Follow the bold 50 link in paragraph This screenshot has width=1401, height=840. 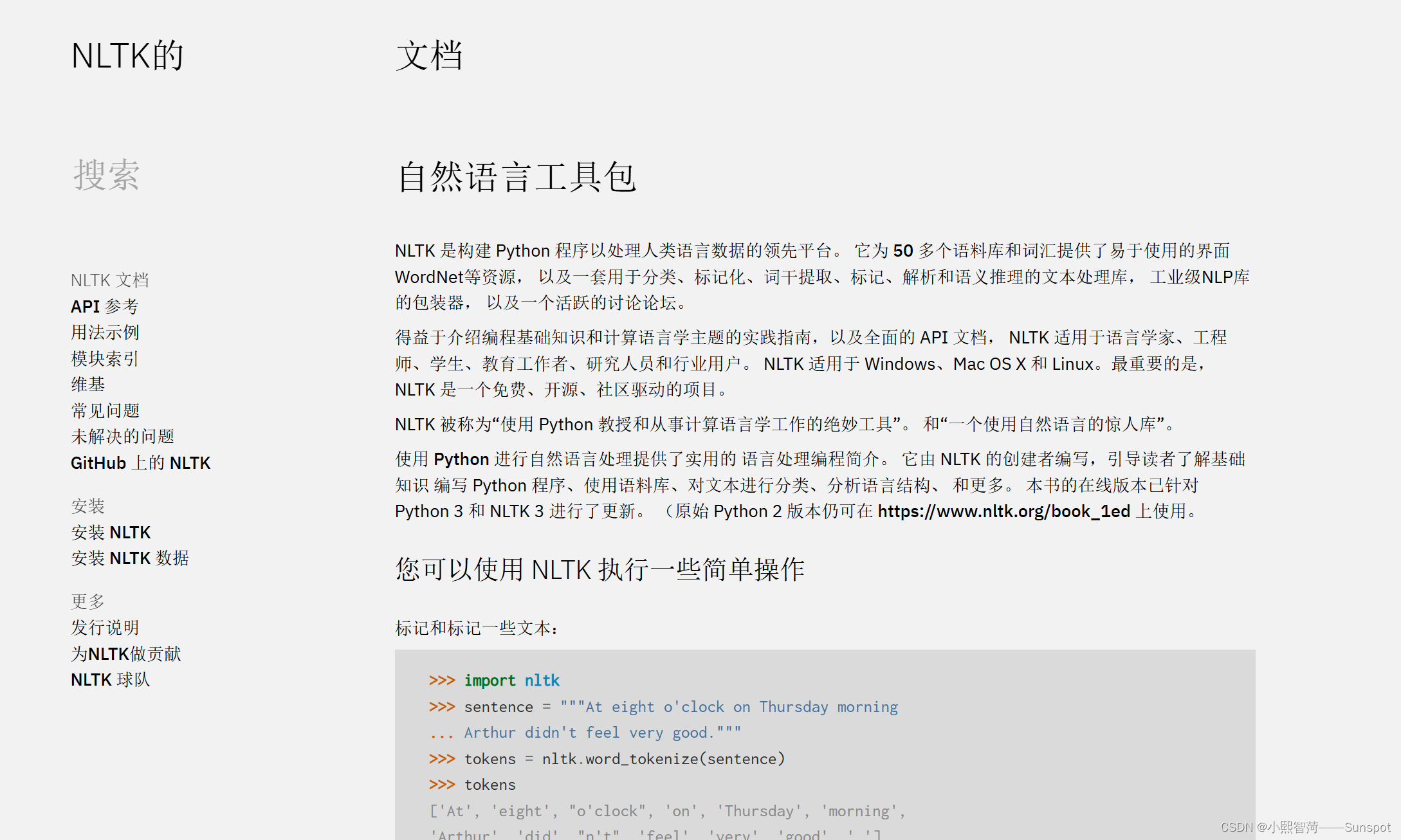pos(902,251)
